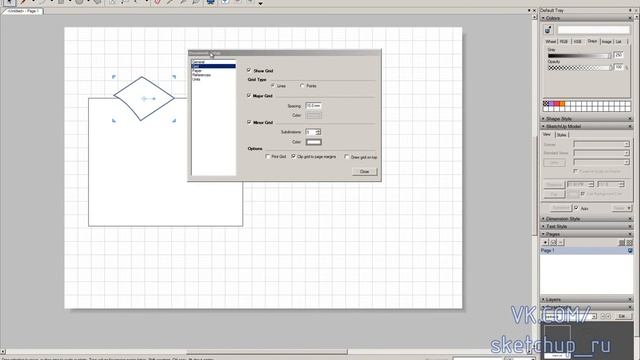Switch to the RGB color tab

pyautogui.click(x=564, y=42)
